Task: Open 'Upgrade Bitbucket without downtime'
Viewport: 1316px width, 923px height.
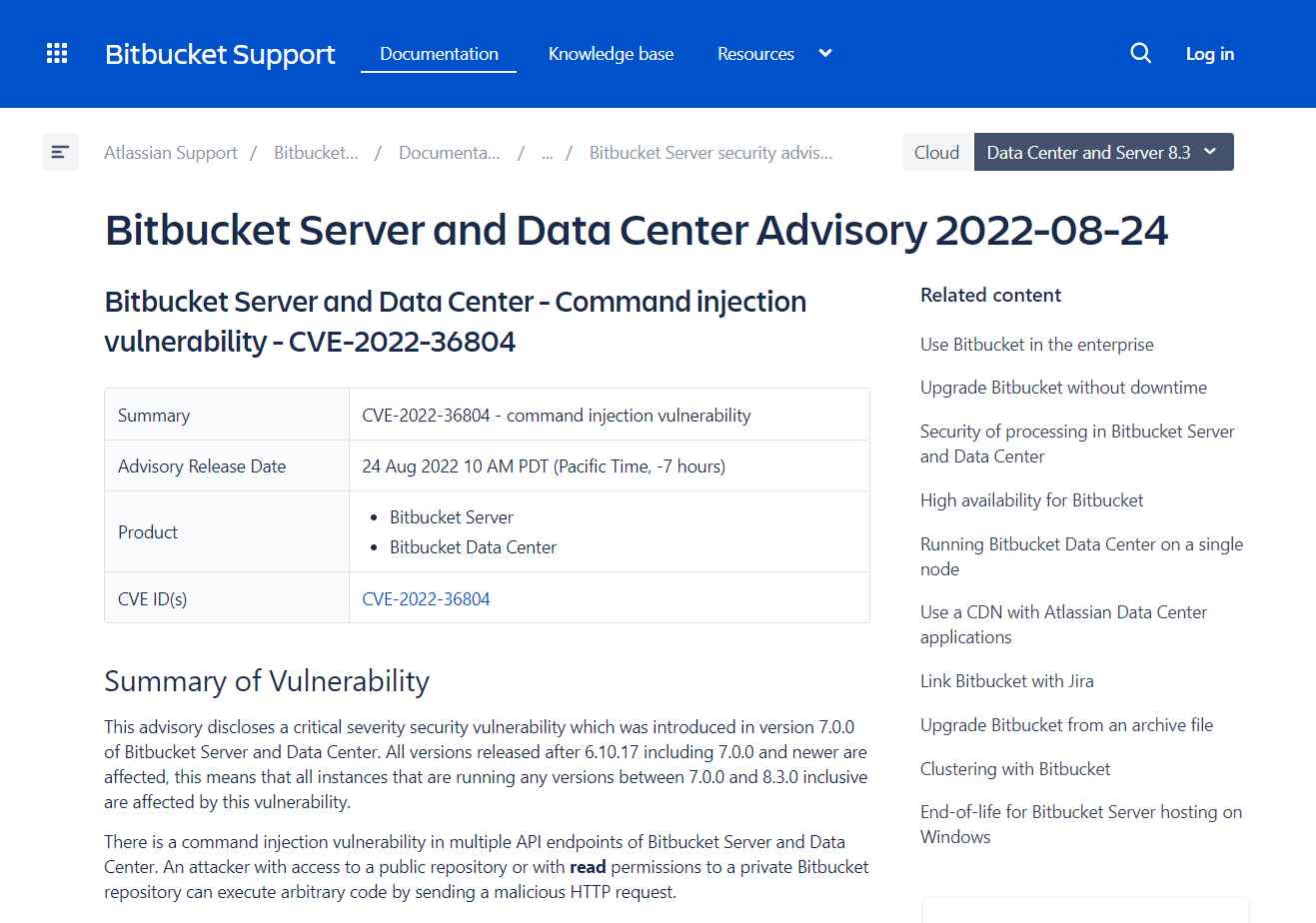Action: tap(1063, 387)
